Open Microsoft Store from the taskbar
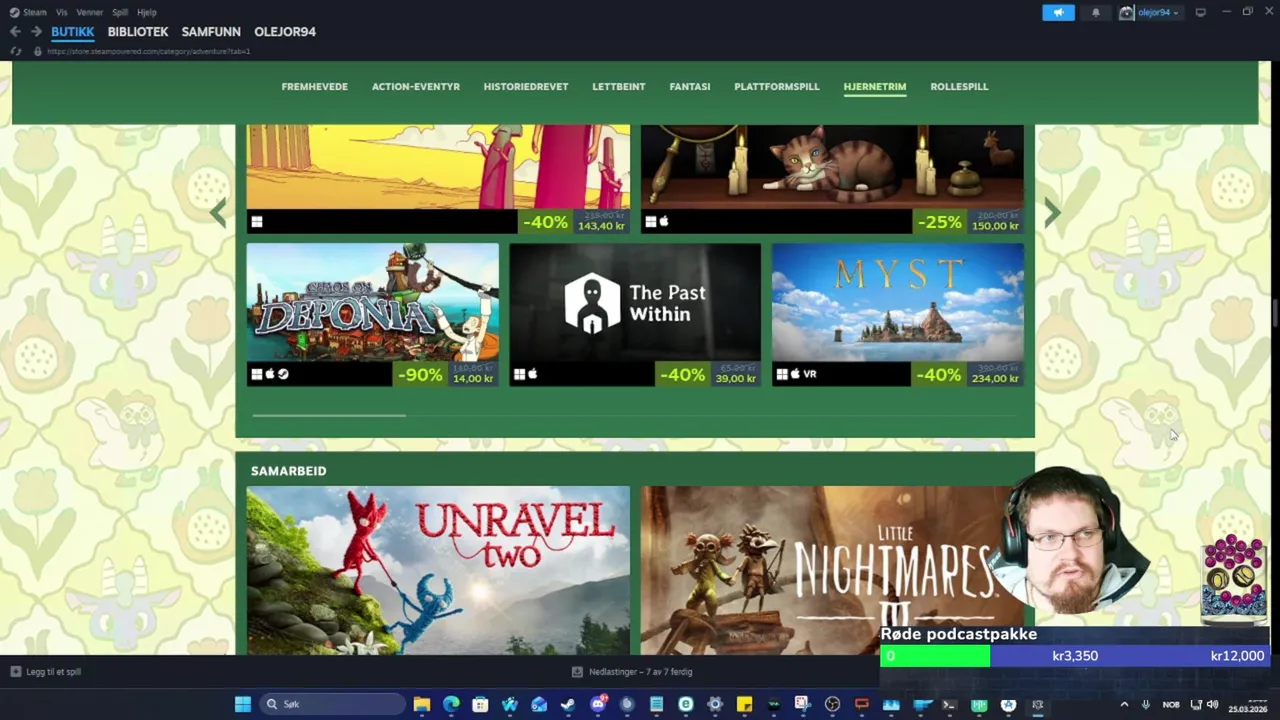 click(x=480, y=704)
